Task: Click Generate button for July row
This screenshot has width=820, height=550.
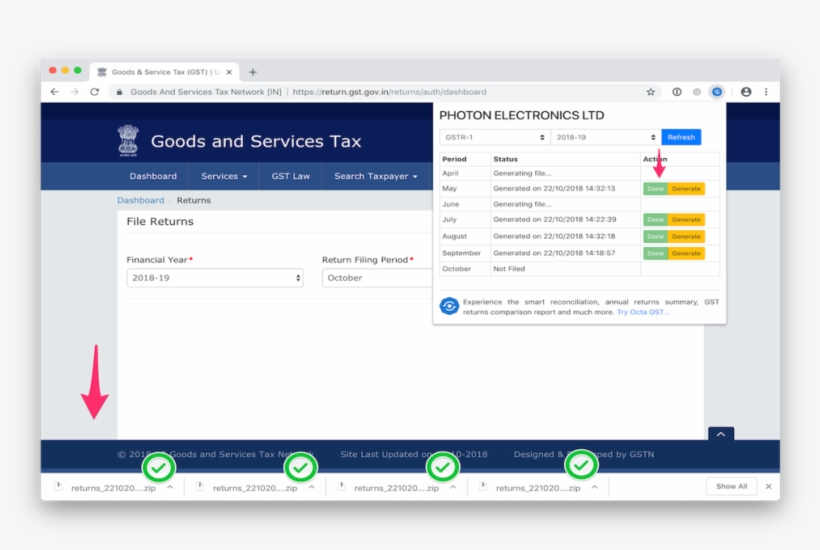Action: click(x=686, y=220)
